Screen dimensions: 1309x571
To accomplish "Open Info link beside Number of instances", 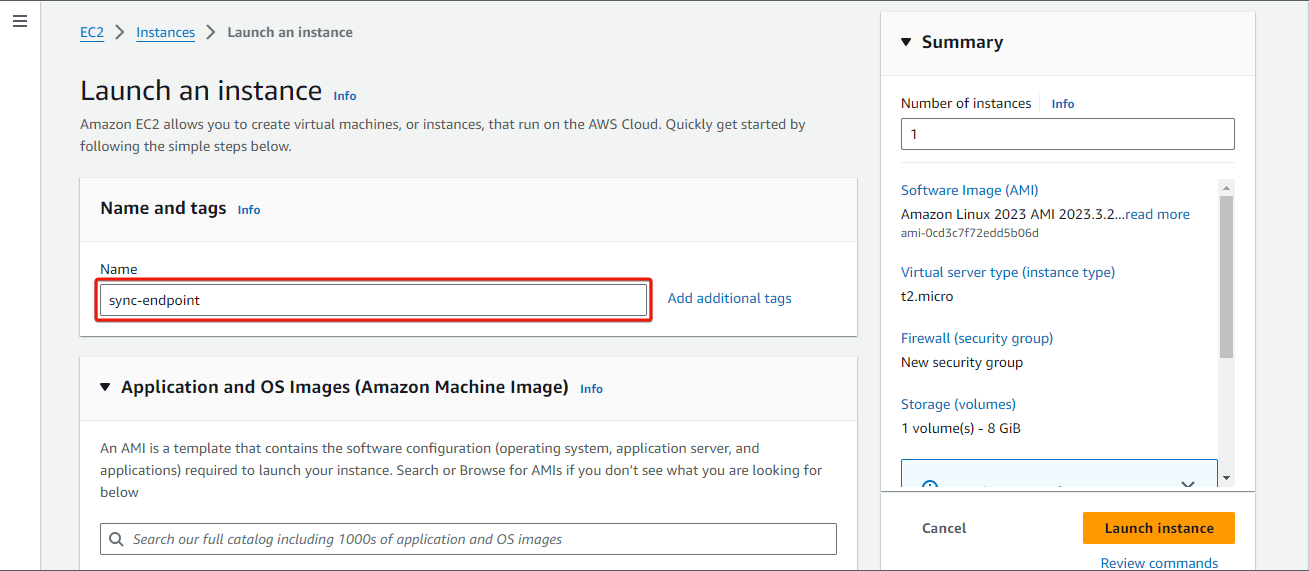I will [x=1063, y=104].
